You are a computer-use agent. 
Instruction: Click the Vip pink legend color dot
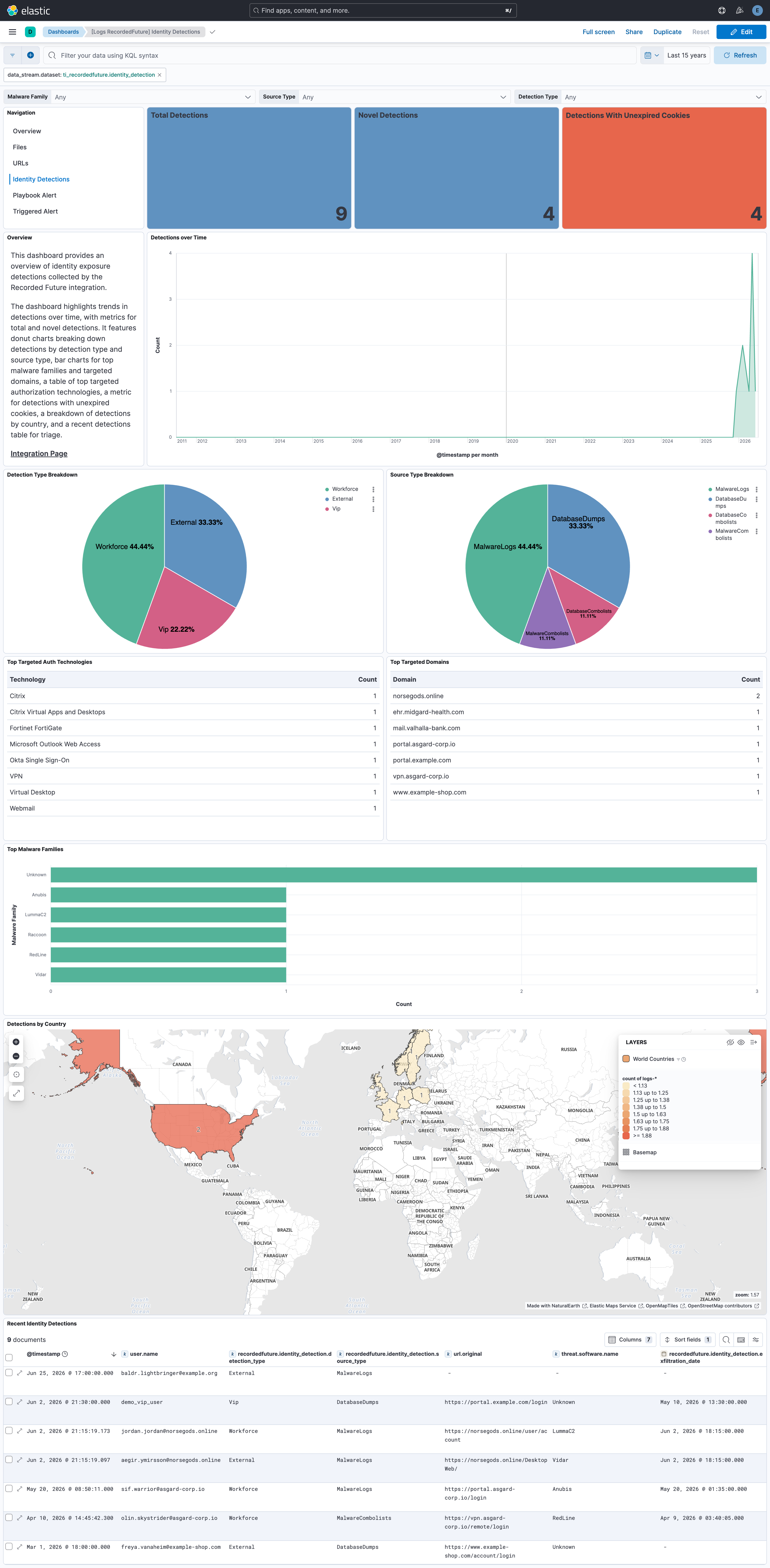(x=327, y=509)
